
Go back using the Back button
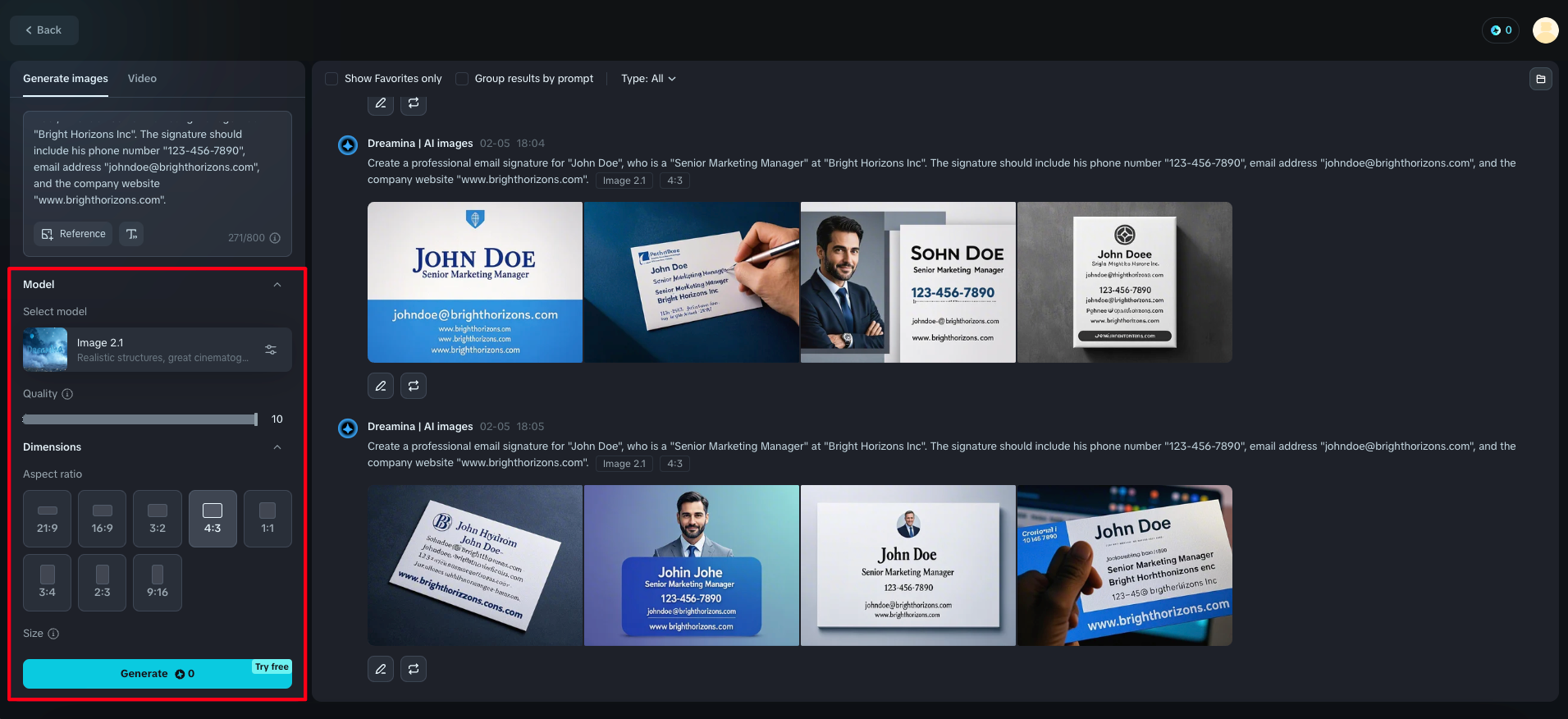coord(44,30)
